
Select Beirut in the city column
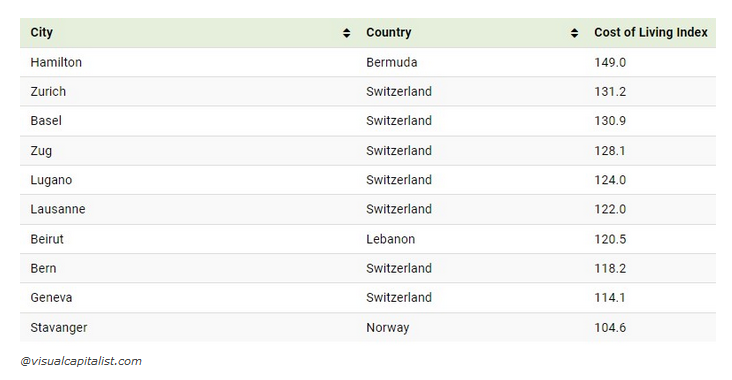pos(47,239)
